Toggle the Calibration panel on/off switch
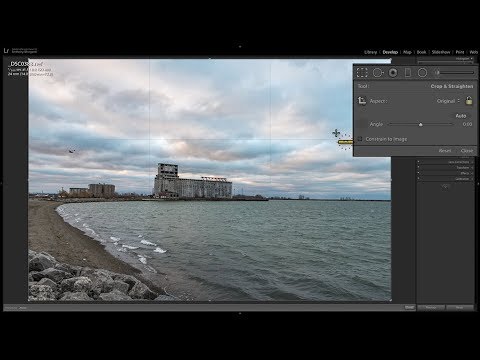Screen dimensions: 480x360 [x=419, y=179]
